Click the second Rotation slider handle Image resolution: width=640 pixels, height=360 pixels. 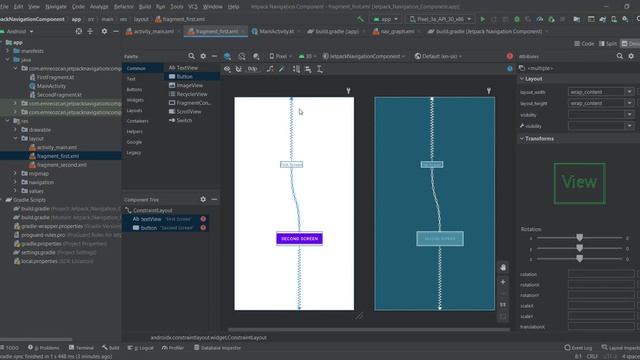580,248
